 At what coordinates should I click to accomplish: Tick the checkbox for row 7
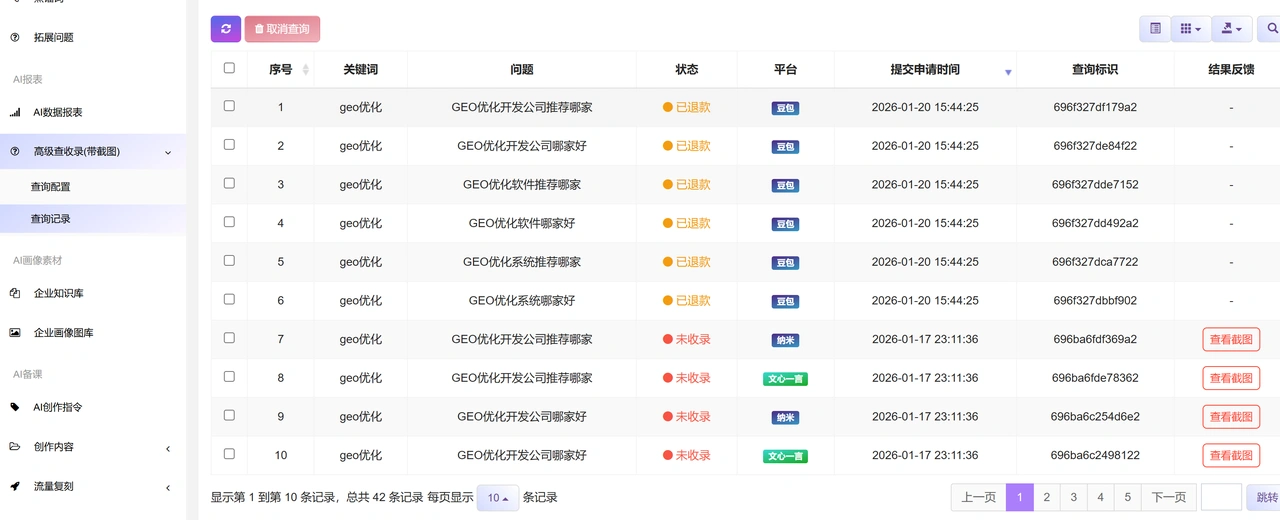(229, 337)
